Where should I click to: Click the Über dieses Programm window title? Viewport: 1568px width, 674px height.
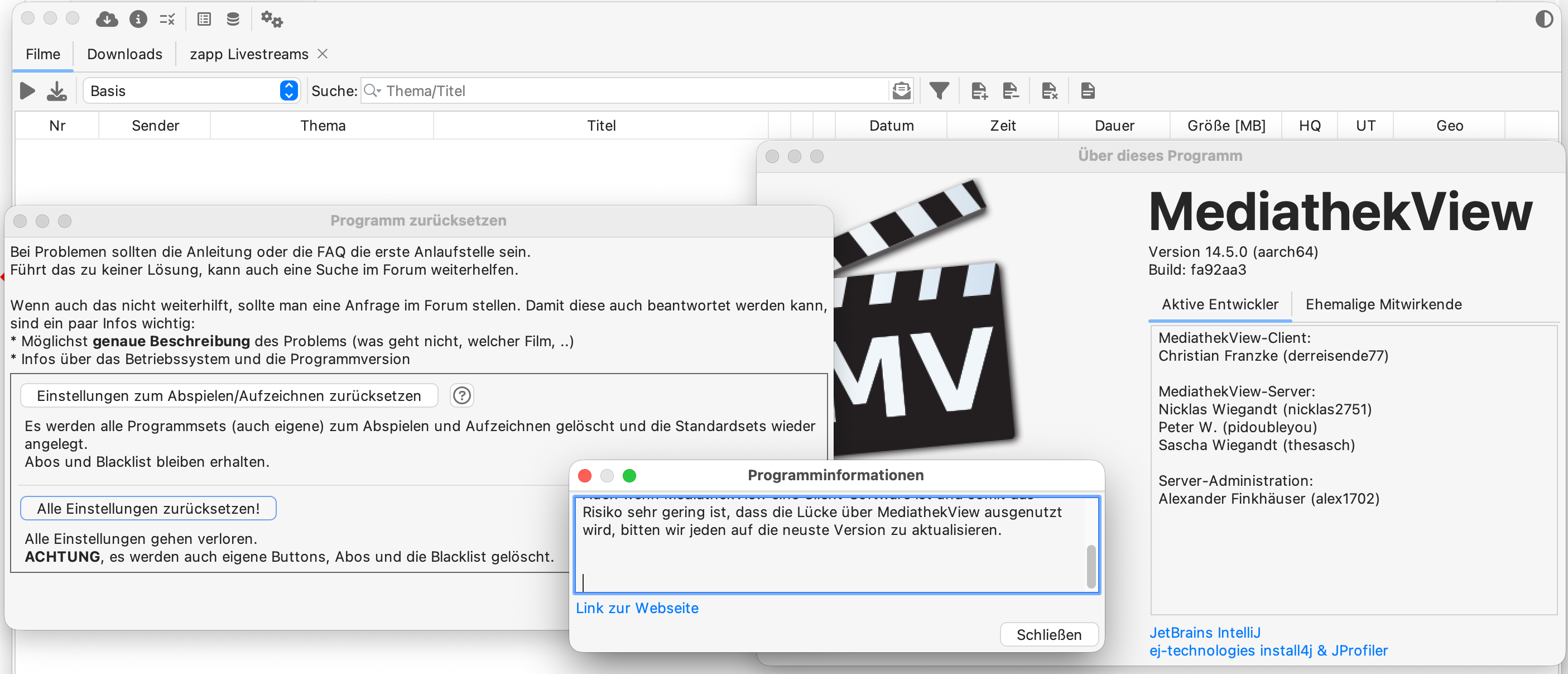coord(1160,155)
